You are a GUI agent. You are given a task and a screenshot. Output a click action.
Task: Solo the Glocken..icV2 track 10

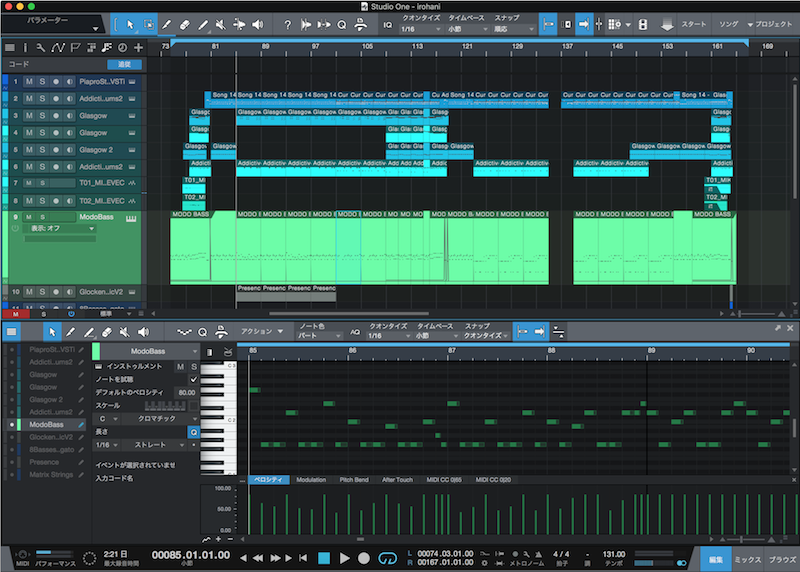click(42, 292)
